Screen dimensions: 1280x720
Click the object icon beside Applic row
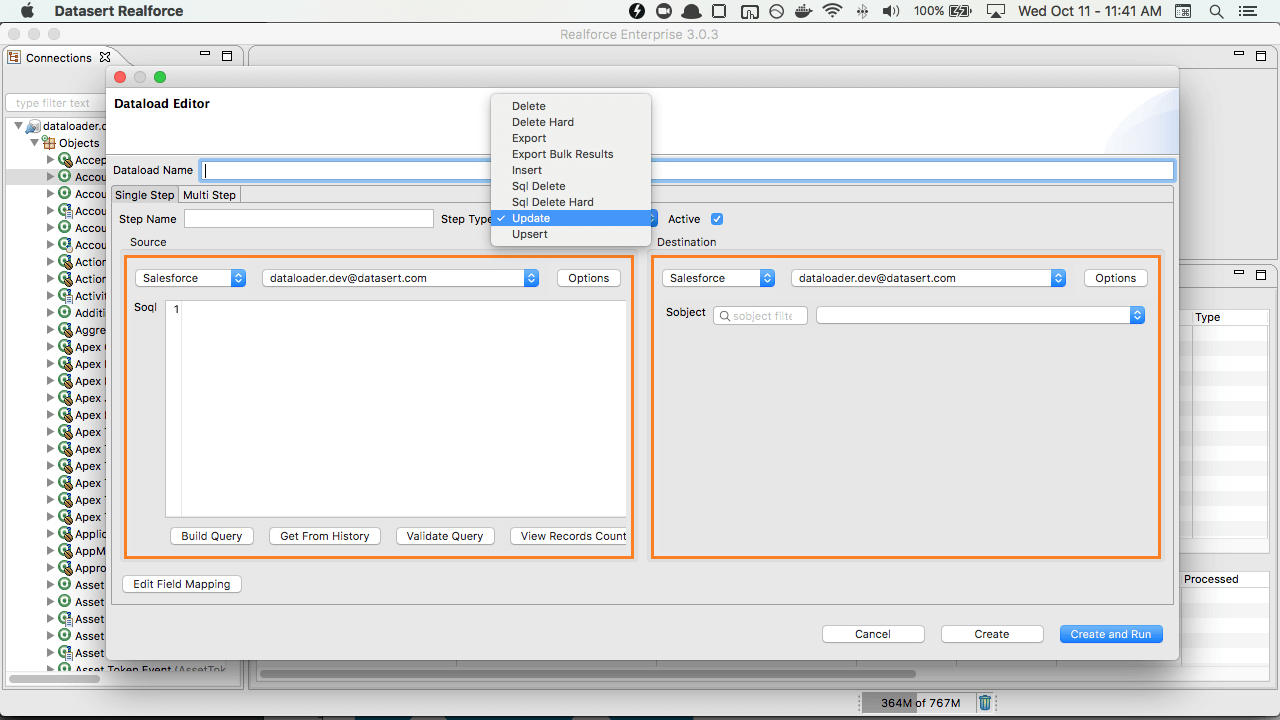65,534
